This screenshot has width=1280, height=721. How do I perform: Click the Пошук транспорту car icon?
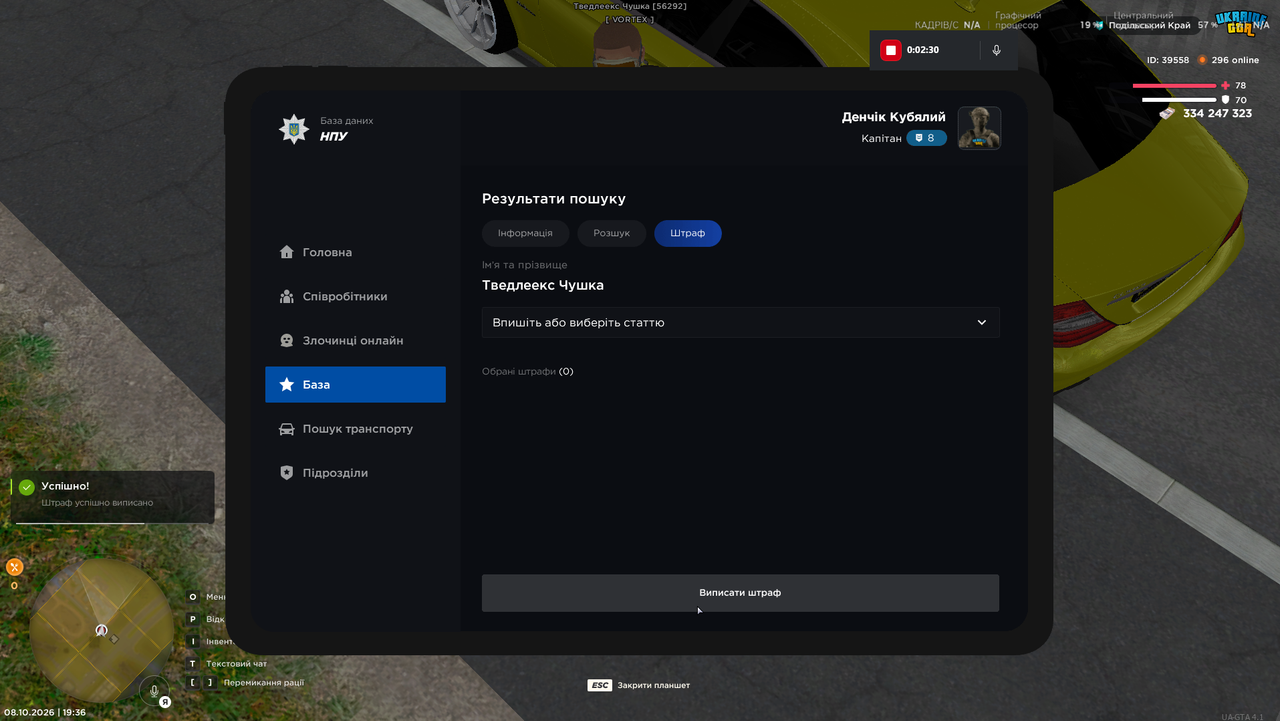(287, 429)
